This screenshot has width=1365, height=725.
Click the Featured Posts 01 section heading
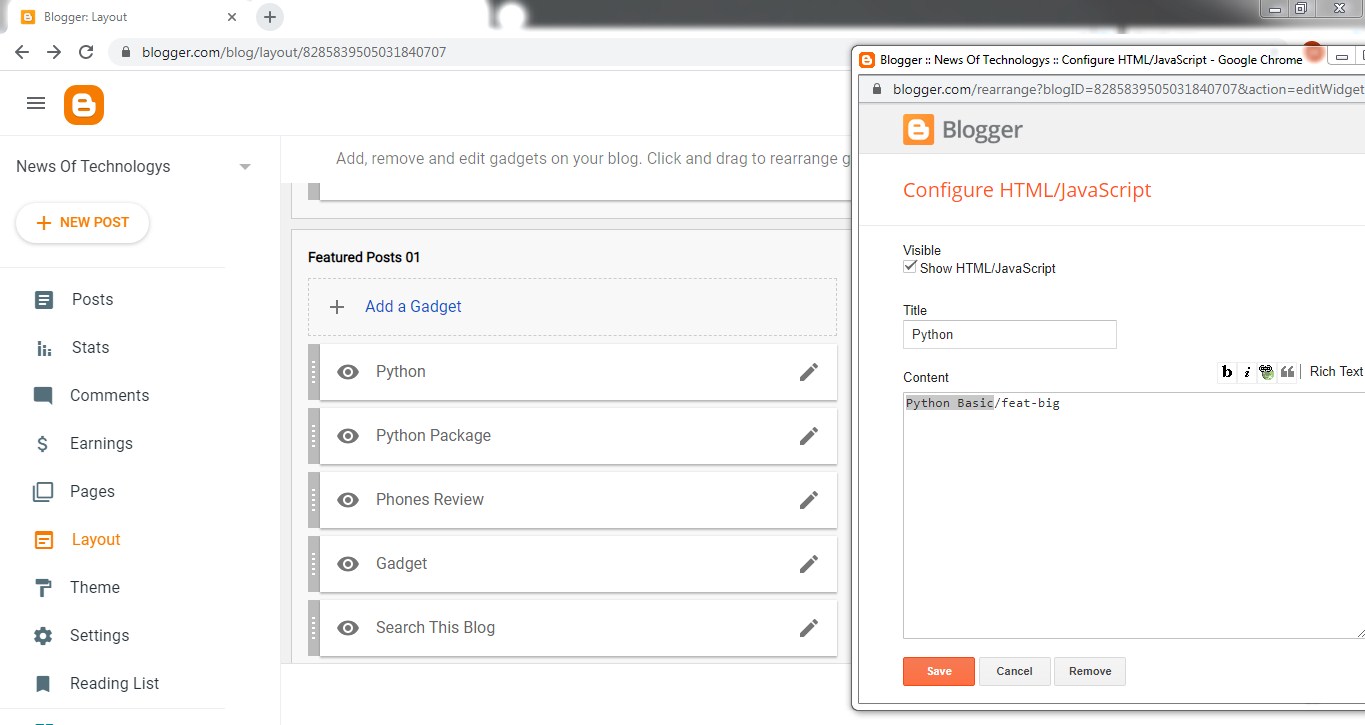pyautogui.click(x=364, y=257)
